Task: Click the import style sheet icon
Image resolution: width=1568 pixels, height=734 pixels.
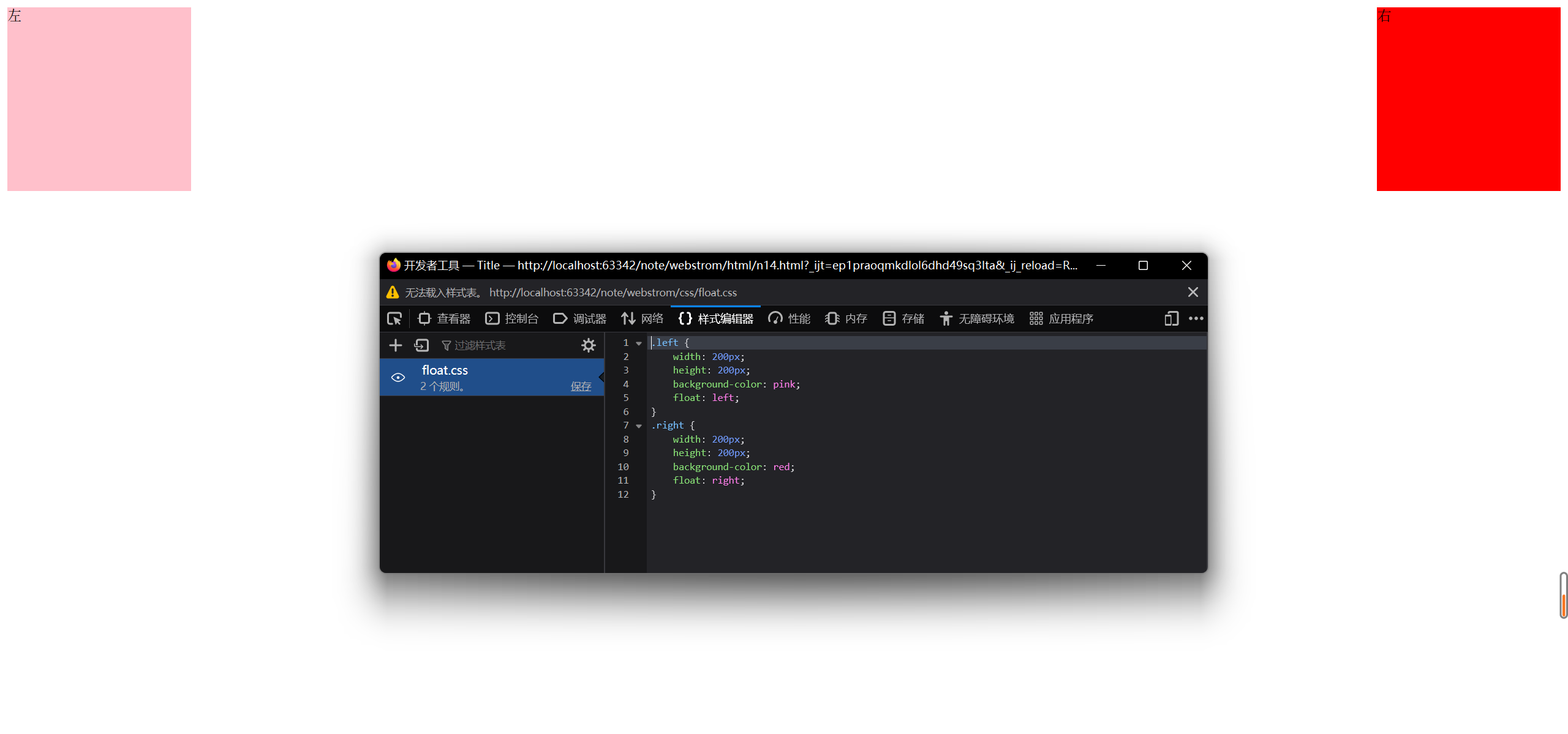Action: [421, 345]
